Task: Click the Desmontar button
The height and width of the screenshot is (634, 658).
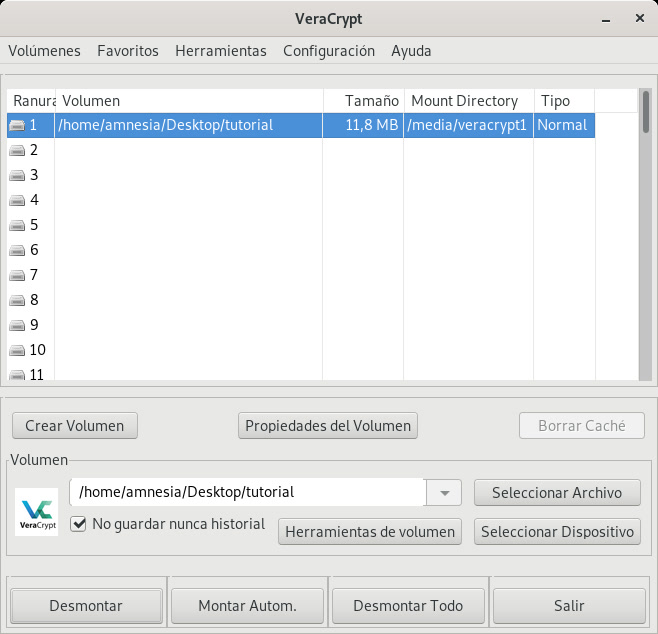Action: click(x=86, y=605)
